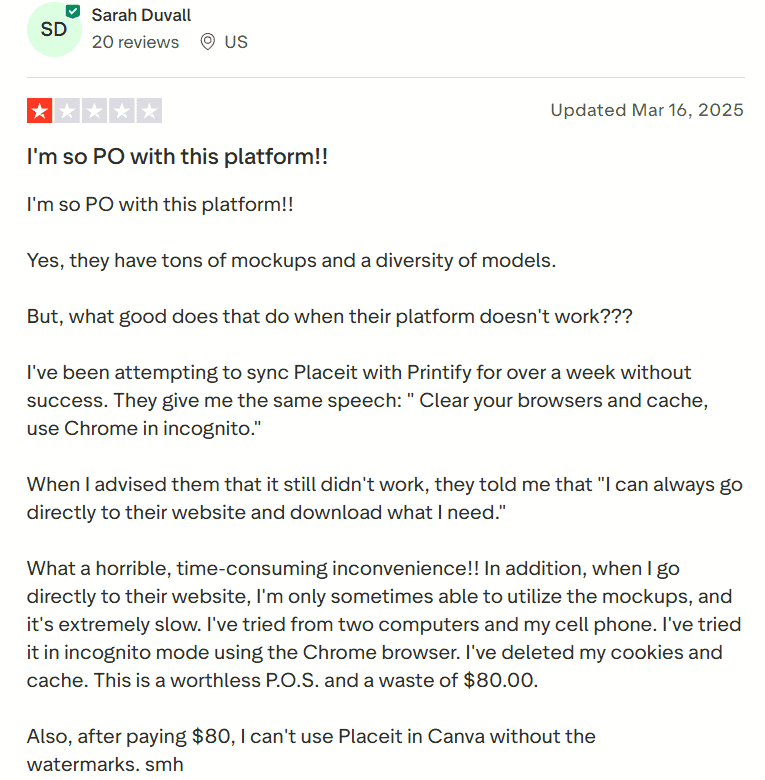The width and height of the screenshot is (765, 780).
Task: Click the second grey rating star
Action: 67,111
